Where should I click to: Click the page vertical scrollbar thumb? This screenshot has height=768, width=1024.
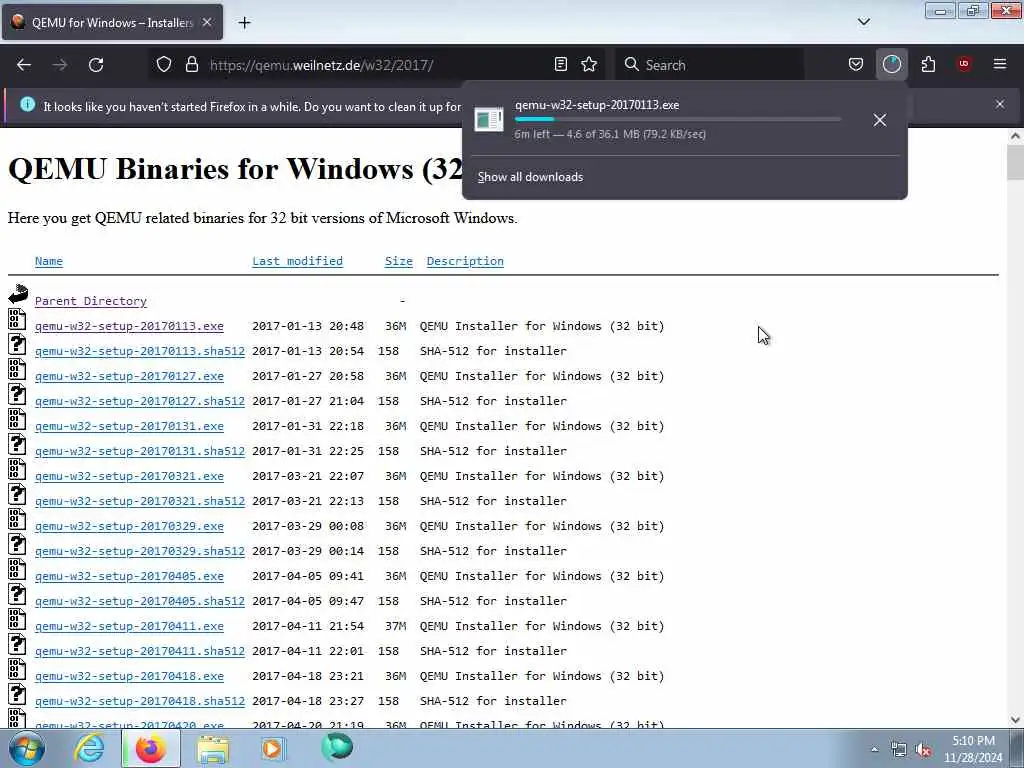1015,162
